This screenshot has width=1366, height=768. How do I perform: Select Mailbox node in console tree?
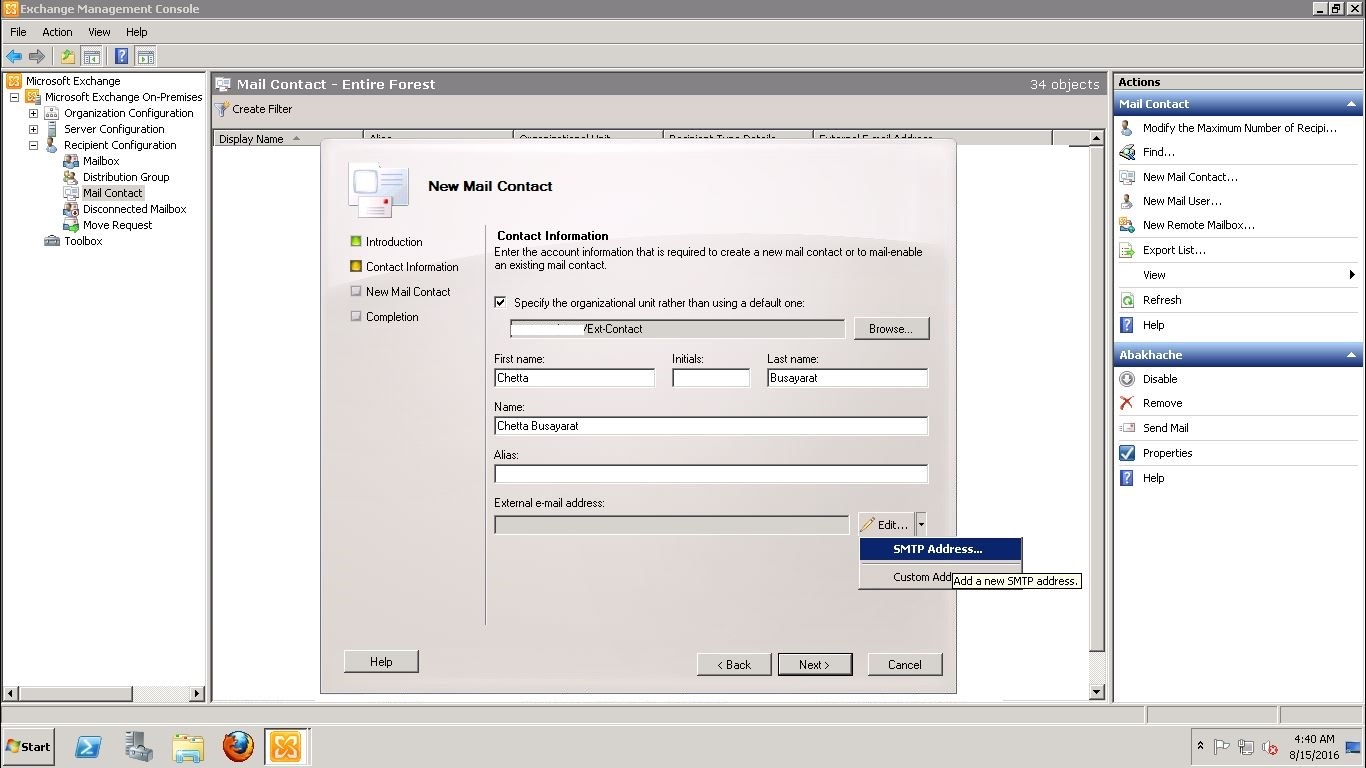[101, 161]
